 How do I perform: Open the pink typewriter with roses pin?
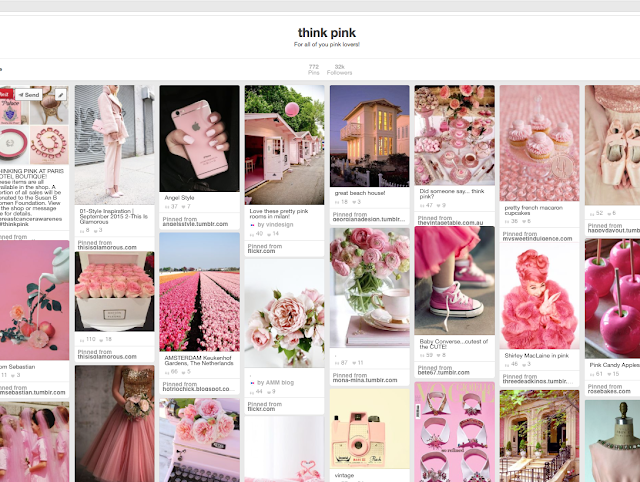click(200, 440)
